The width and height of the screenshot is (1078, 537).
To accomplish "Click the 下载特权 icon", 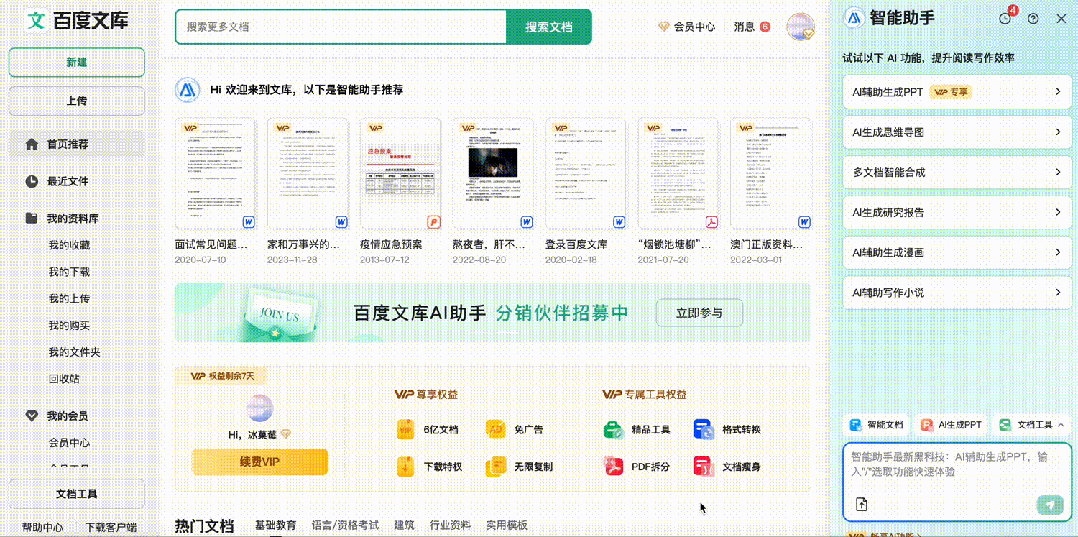I will (x=405, y=466).
